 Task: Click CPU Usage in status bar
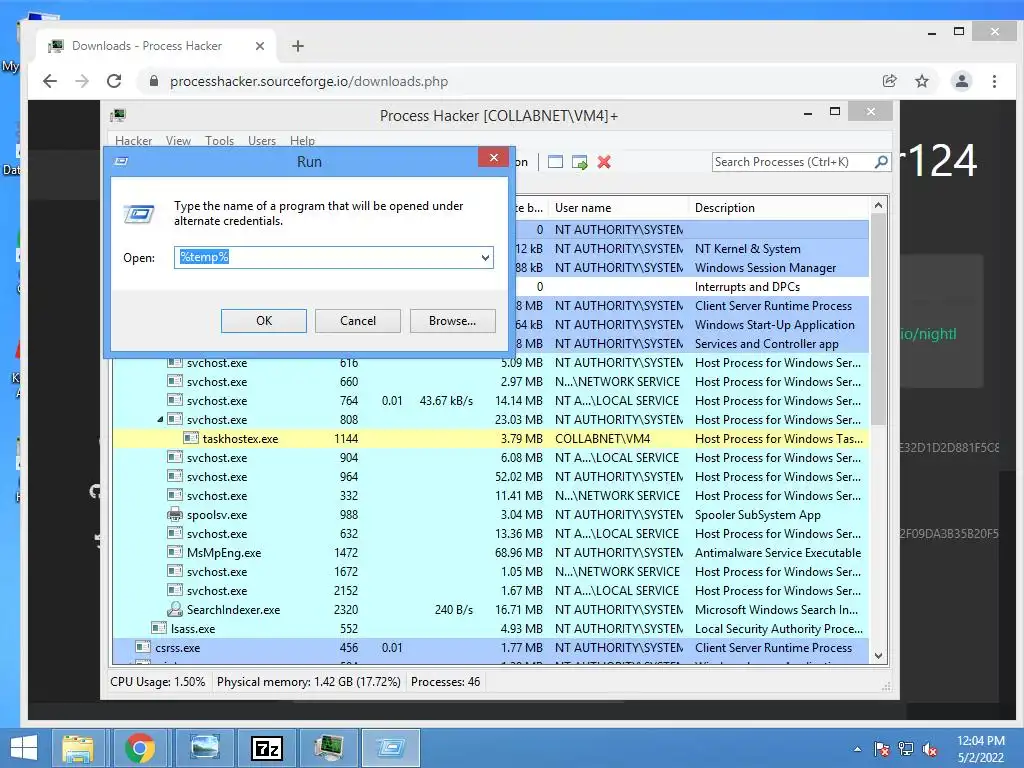157,682
